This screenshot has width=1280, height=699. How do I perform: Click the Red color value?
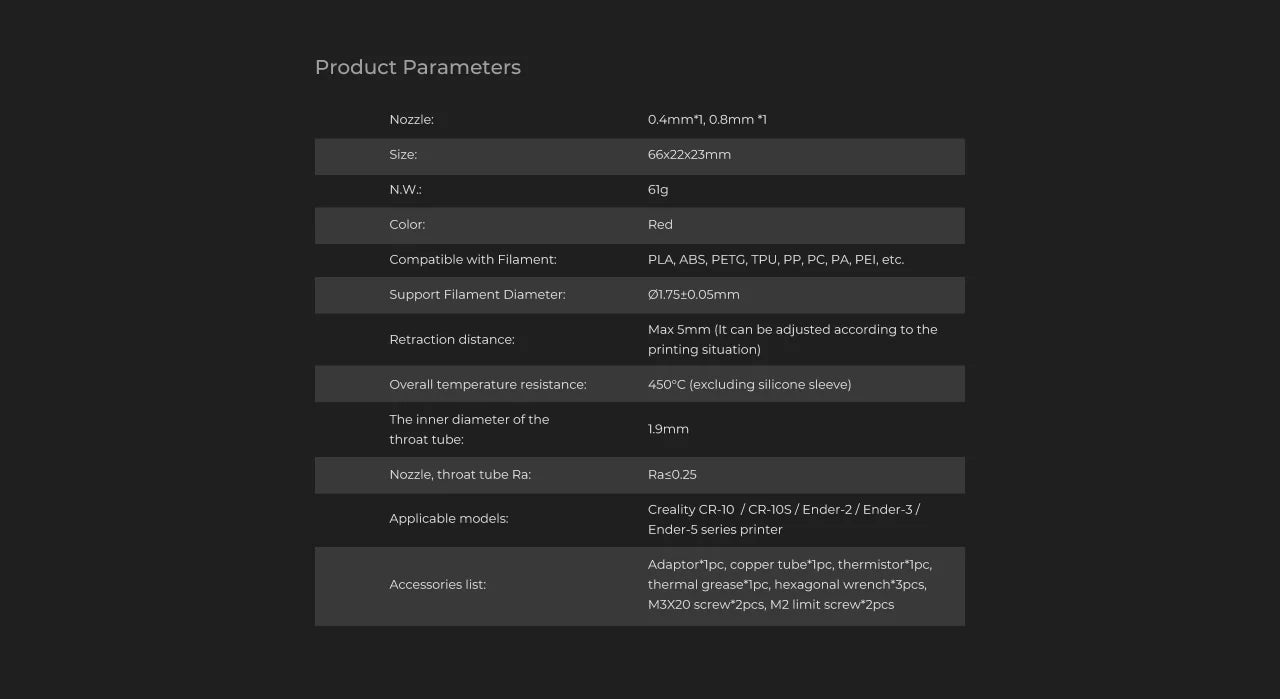tap(660, 225)
